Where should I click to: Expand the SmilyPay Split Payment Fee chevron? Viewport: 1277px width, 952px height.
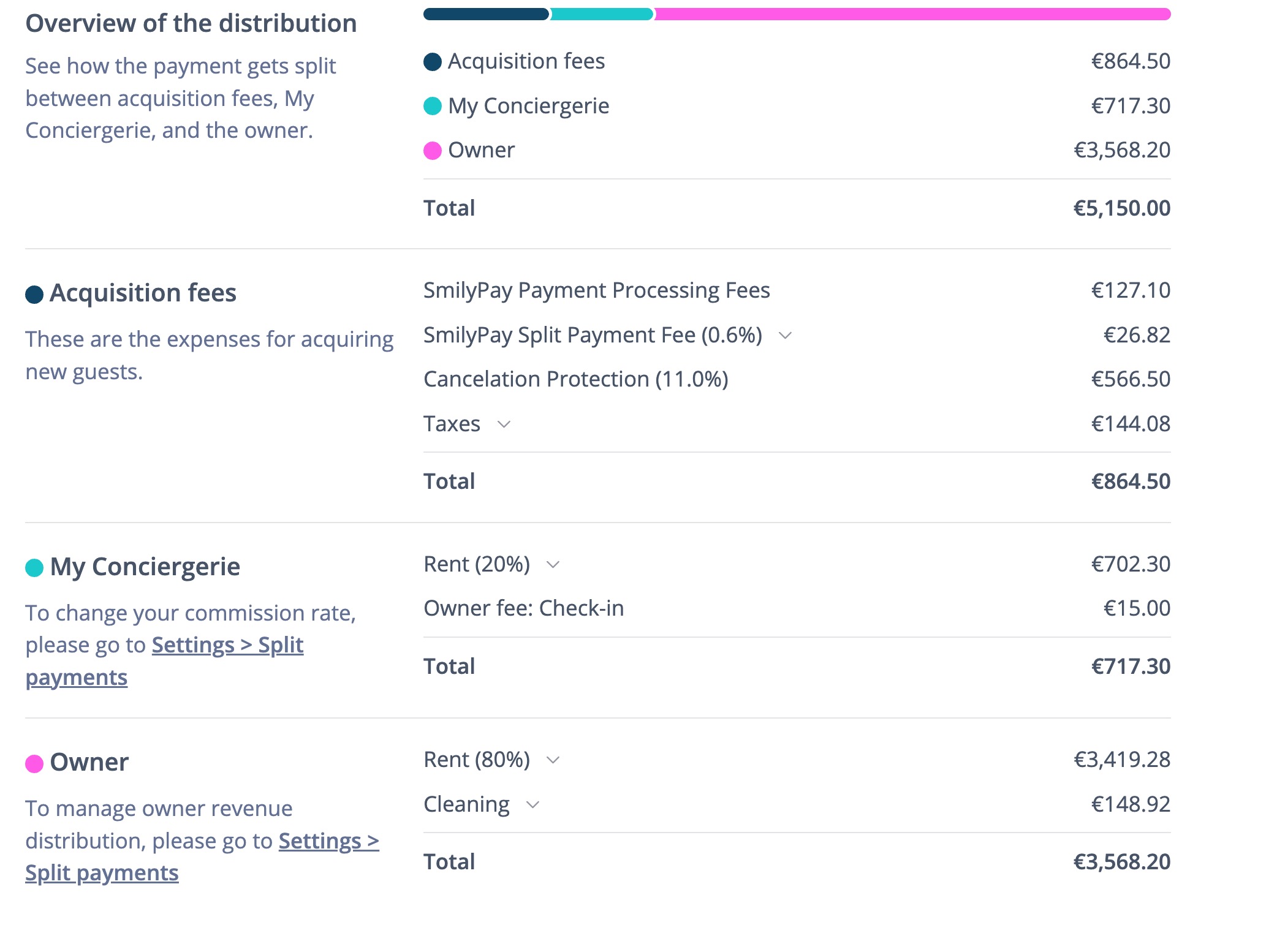pos(785,336)
